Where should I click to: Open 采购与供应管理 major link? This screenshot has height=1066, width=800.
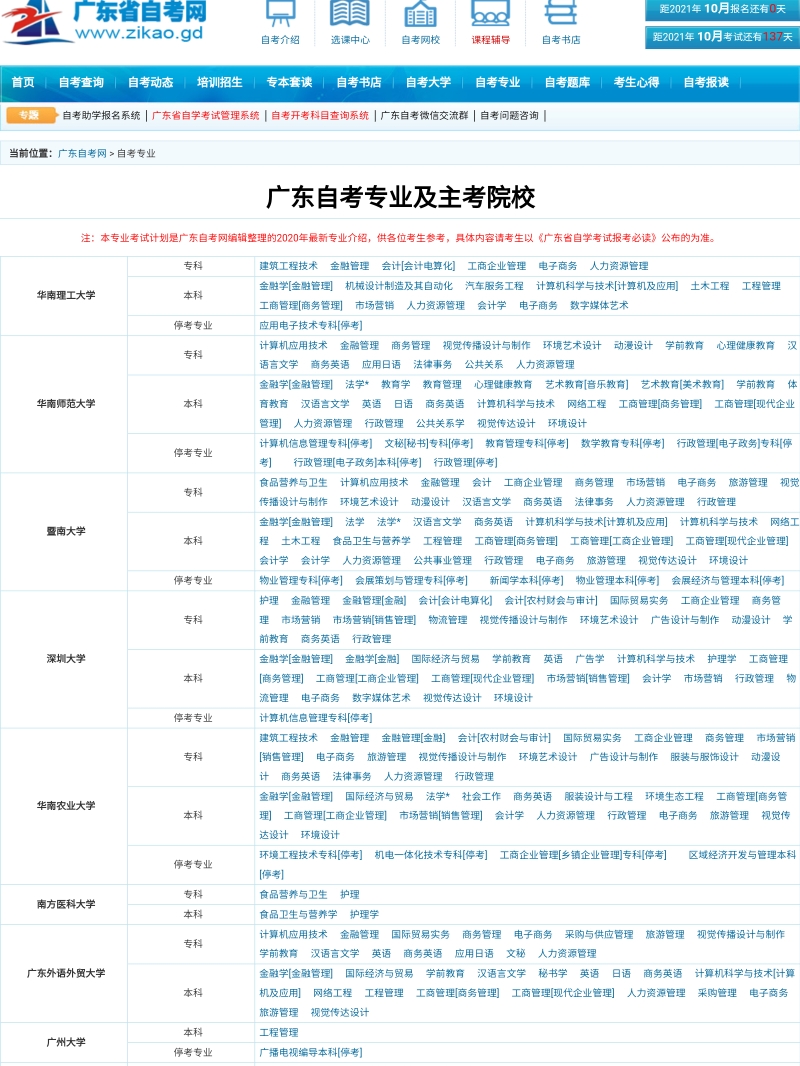(x=599, y=935)
